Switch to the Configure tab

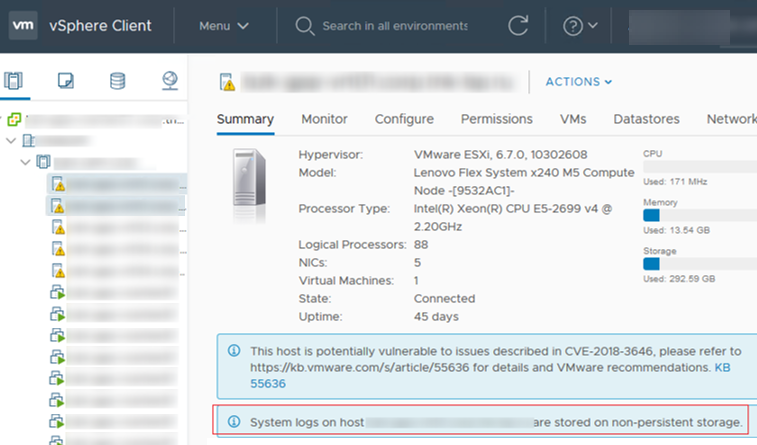click(404, 119)
